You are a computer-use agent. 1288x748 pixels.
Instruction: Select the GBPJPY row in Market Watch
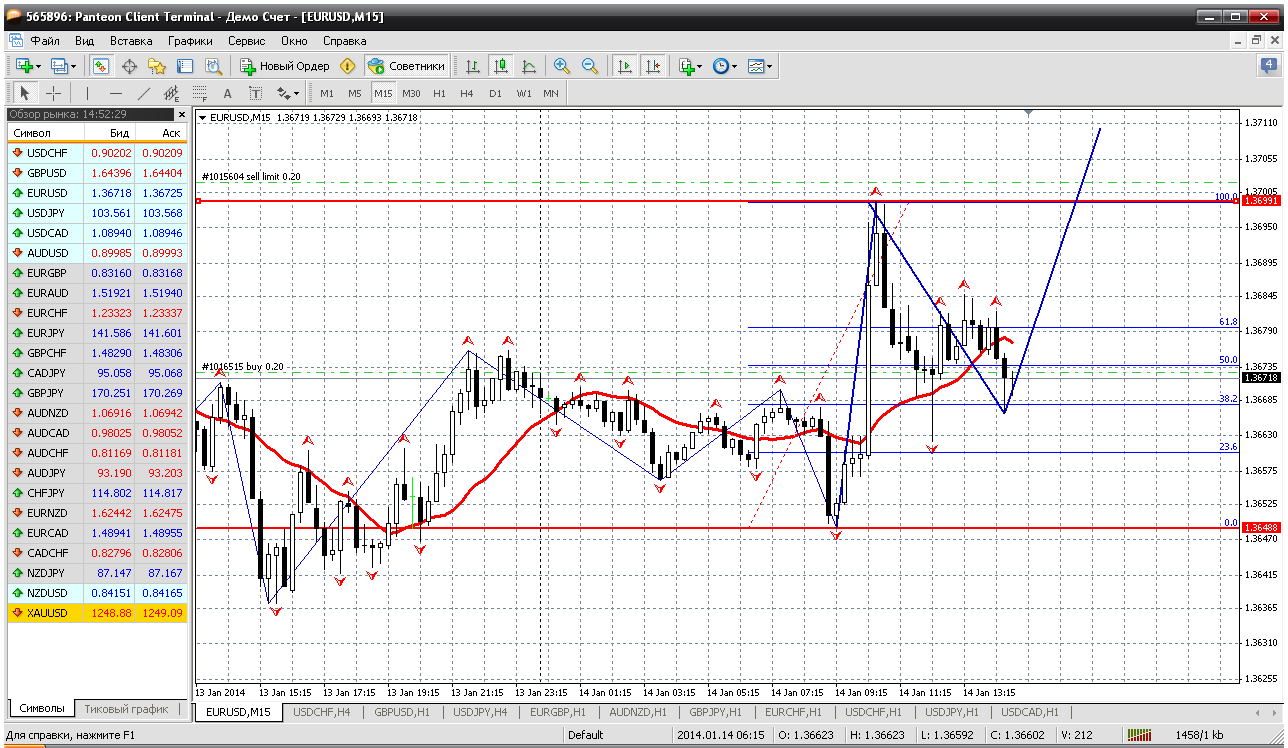[97, 393]
